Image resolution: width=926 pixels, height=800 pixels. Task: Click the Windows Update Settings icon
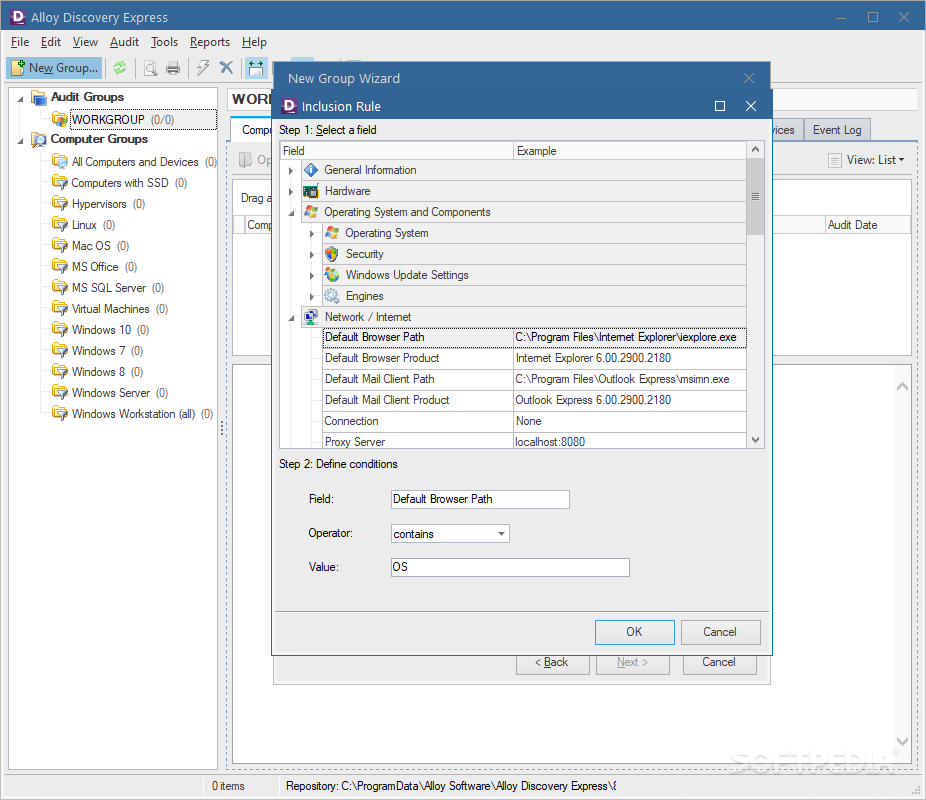tap(332, 275)
